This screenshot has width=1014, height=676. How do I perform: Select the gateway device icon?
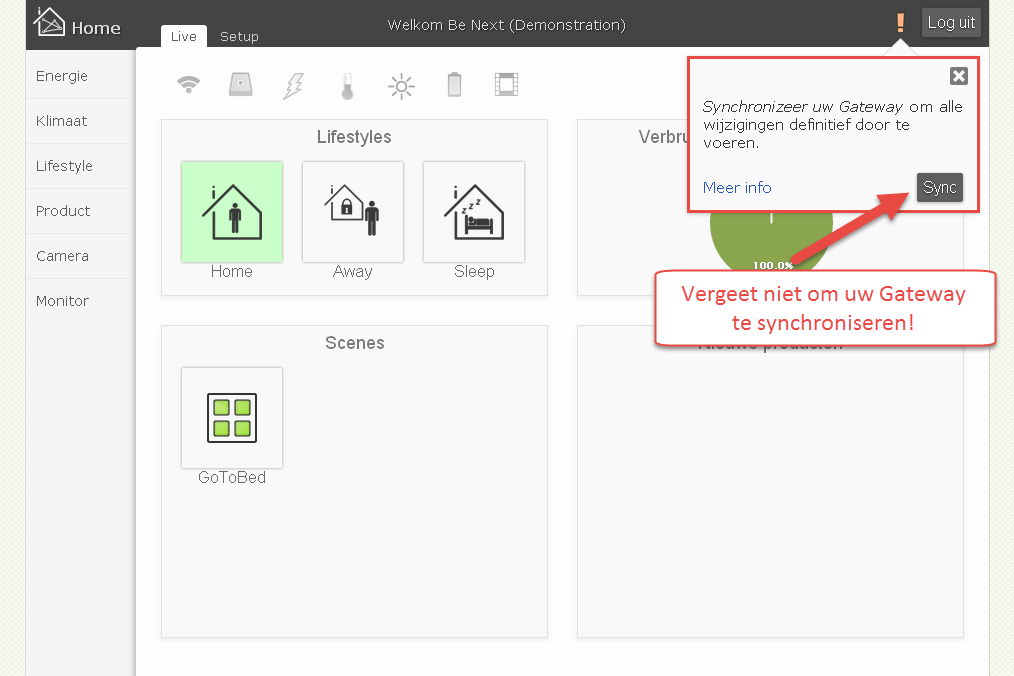click(x=240, y=86)
